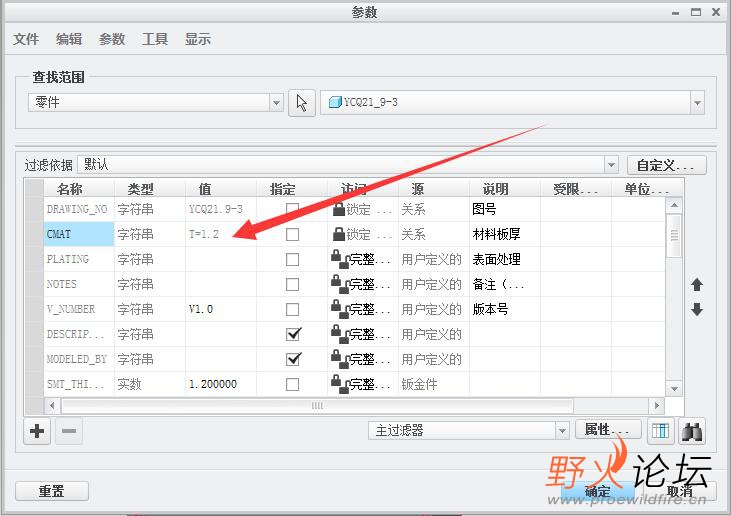Screen dimensions: 731x516
Task: Click the plus icon to add parameter
Action: (37, 431)
